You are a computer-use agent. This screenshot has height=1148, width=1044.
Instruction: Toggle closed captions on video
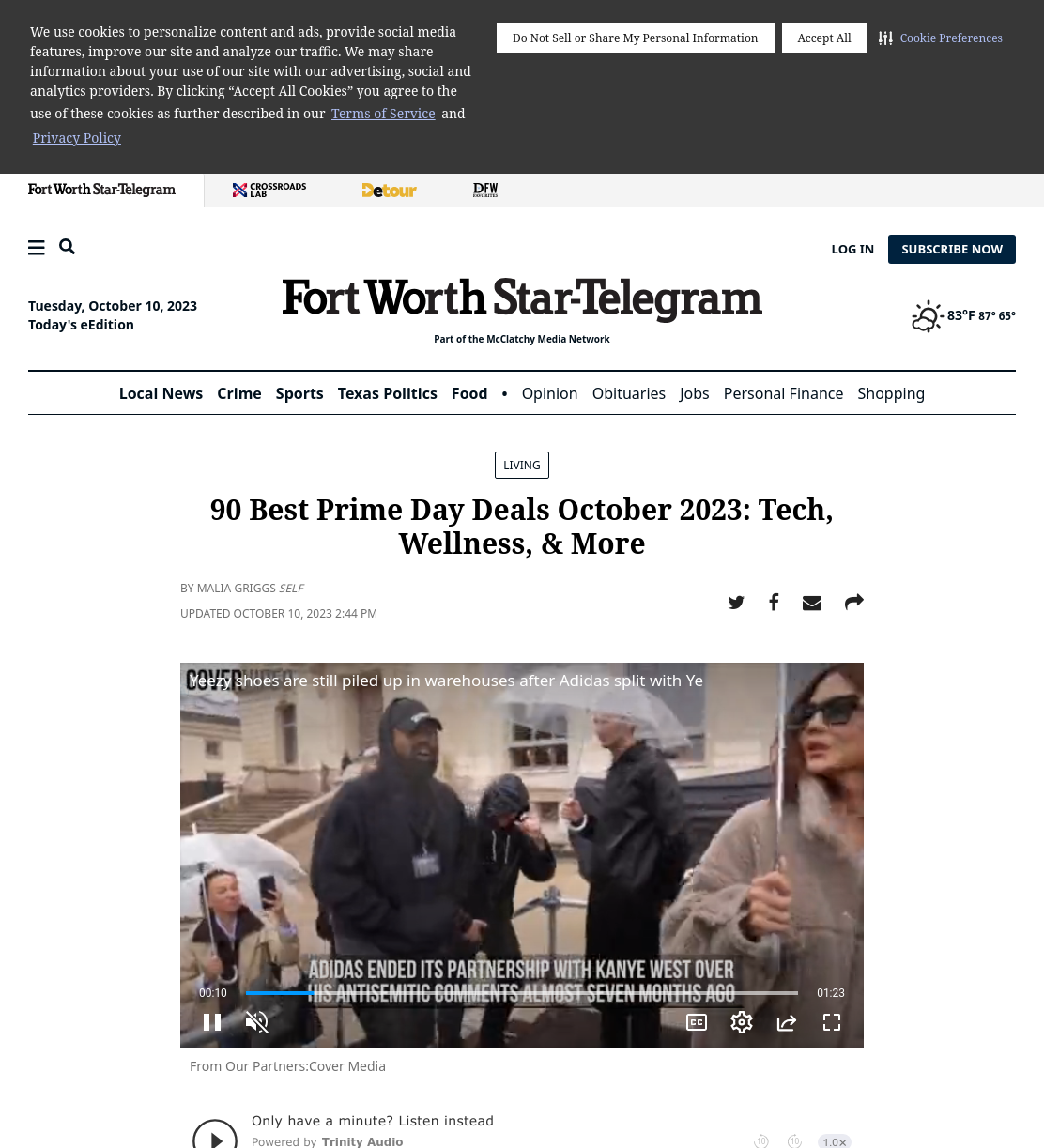coord(697,1022)
